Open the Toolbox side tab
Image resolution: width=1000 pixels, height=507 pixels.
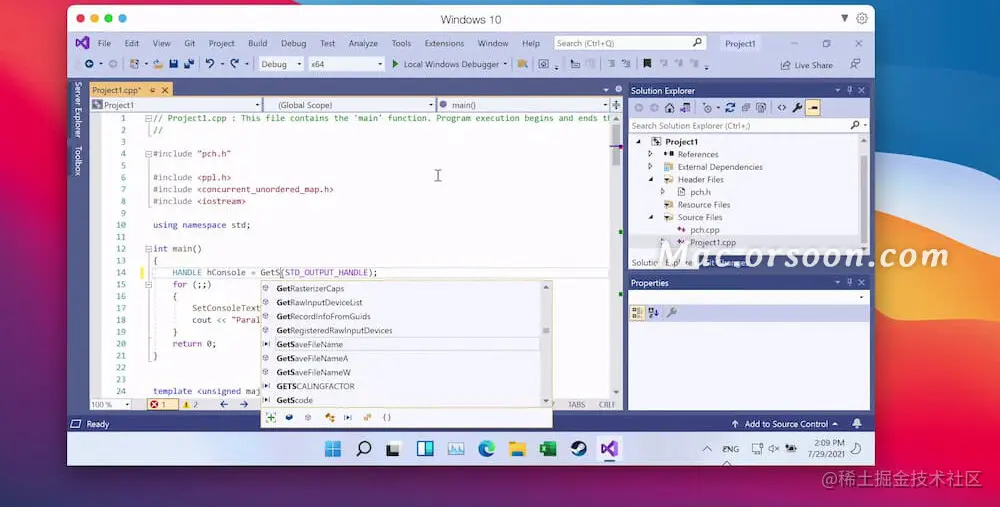point(78,160)
